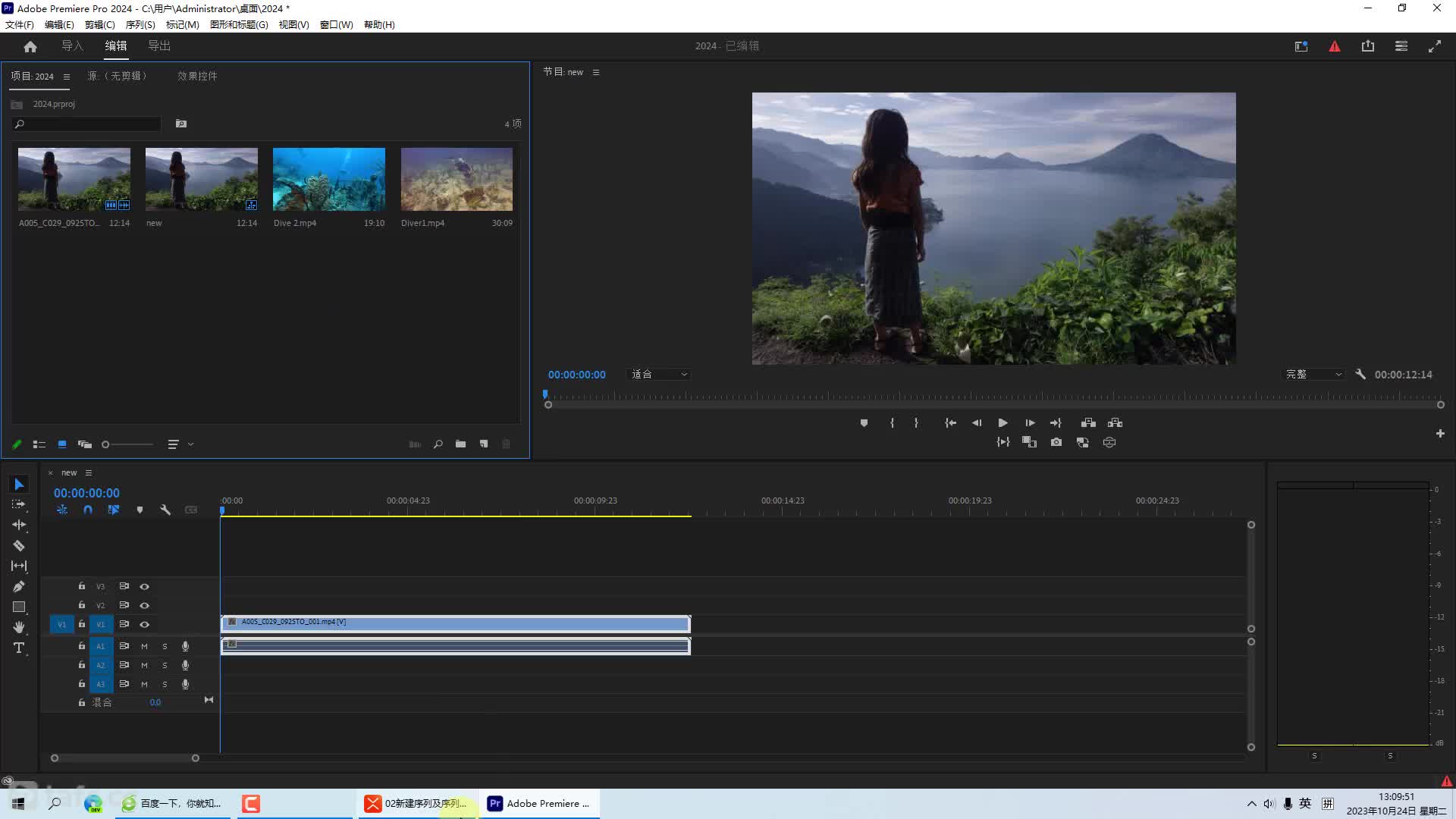Click the Extract button
This screenshot has height=819, width=1456.
pos(1115,423)
